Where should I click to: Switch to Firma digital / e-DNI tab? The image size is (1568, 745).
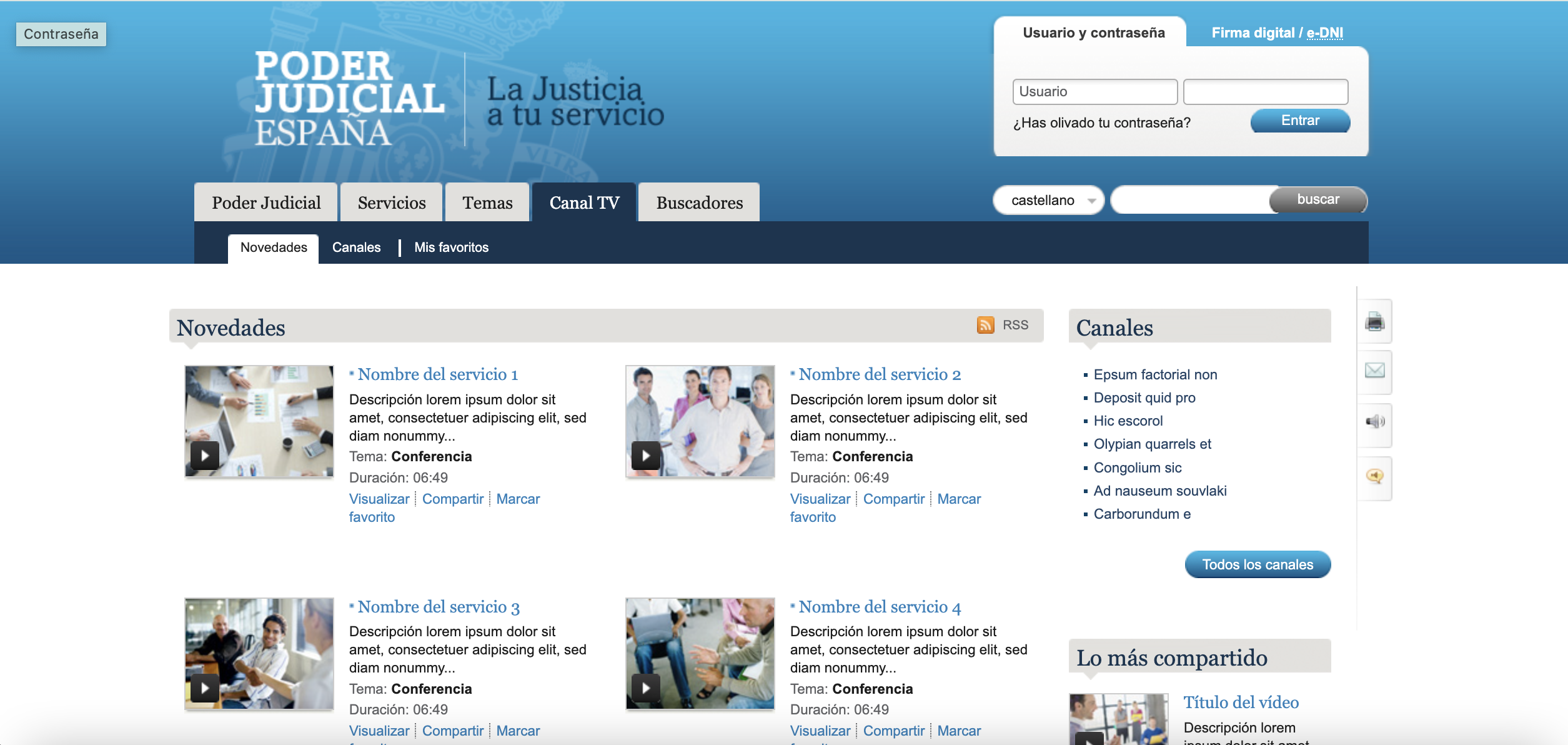pyautogui.click(x=1276, y=32)
